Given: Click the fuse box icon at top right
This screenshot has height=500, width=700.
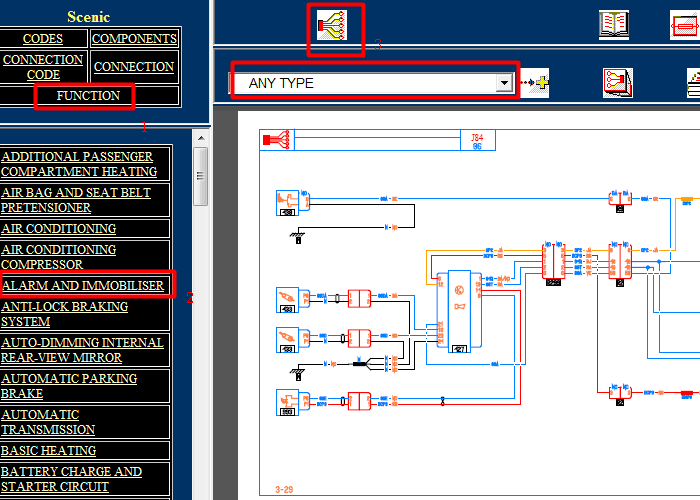Looking at the screenshot, I should click(685, 25).
